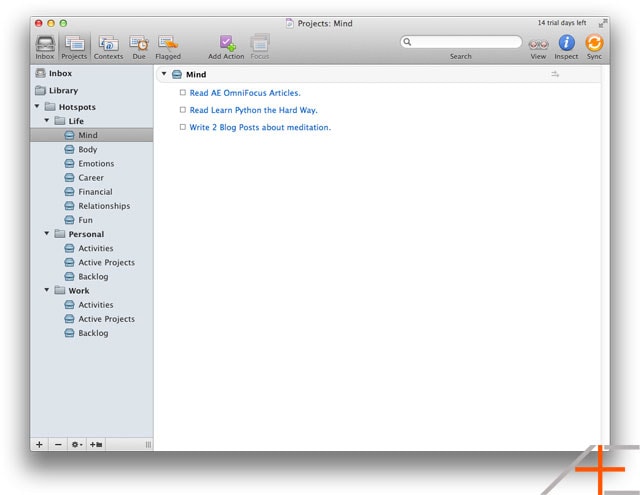Click the project type icon on Mind header row

click(x=555, y=74)
